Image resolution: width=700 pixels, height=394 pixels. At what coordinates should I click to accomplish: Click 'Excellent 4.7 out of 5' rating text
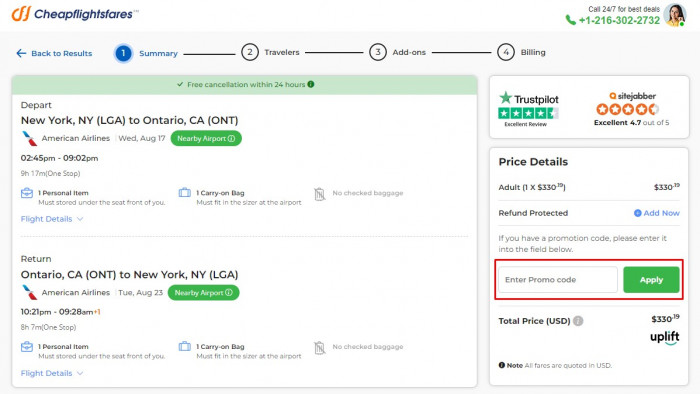pos(631,123)
